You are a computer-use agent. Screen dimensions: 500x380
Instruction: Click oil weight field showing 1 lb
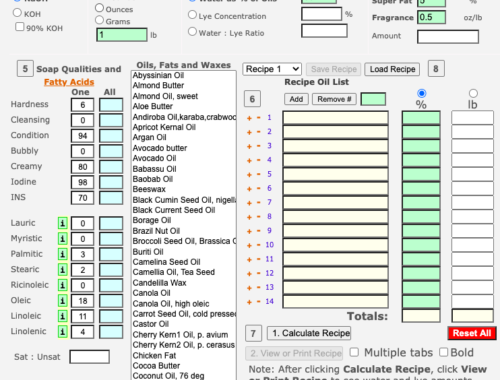(122, 35)
